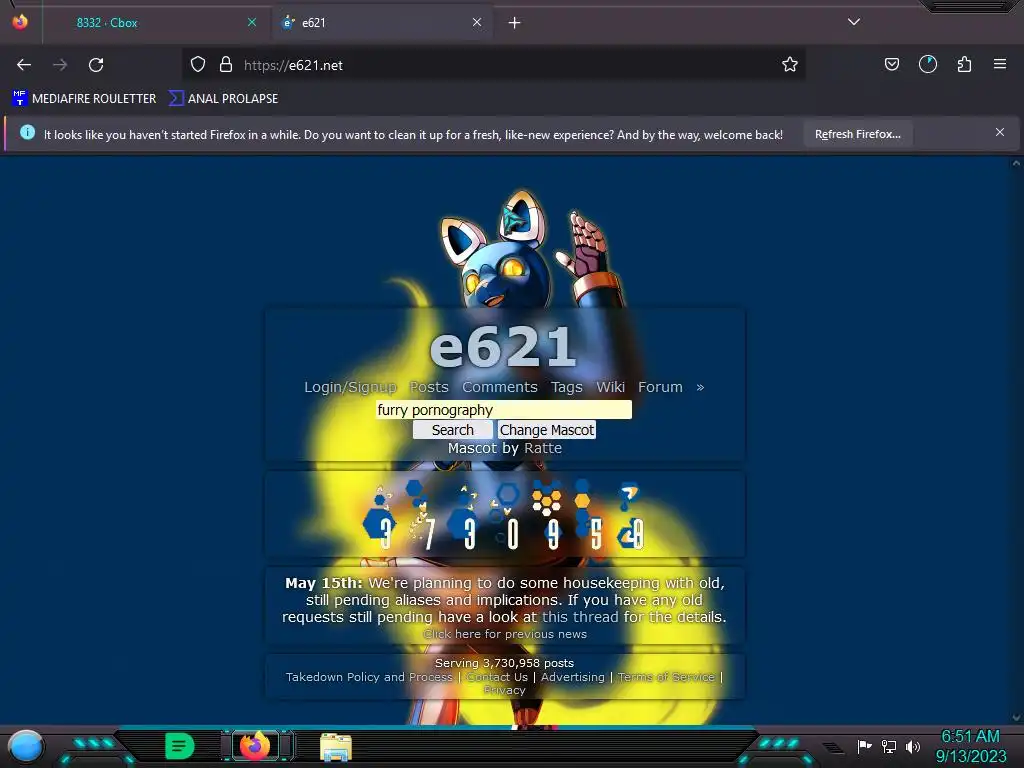
Task: Expand the list all tabs chevron
Action: pos(854,22)
